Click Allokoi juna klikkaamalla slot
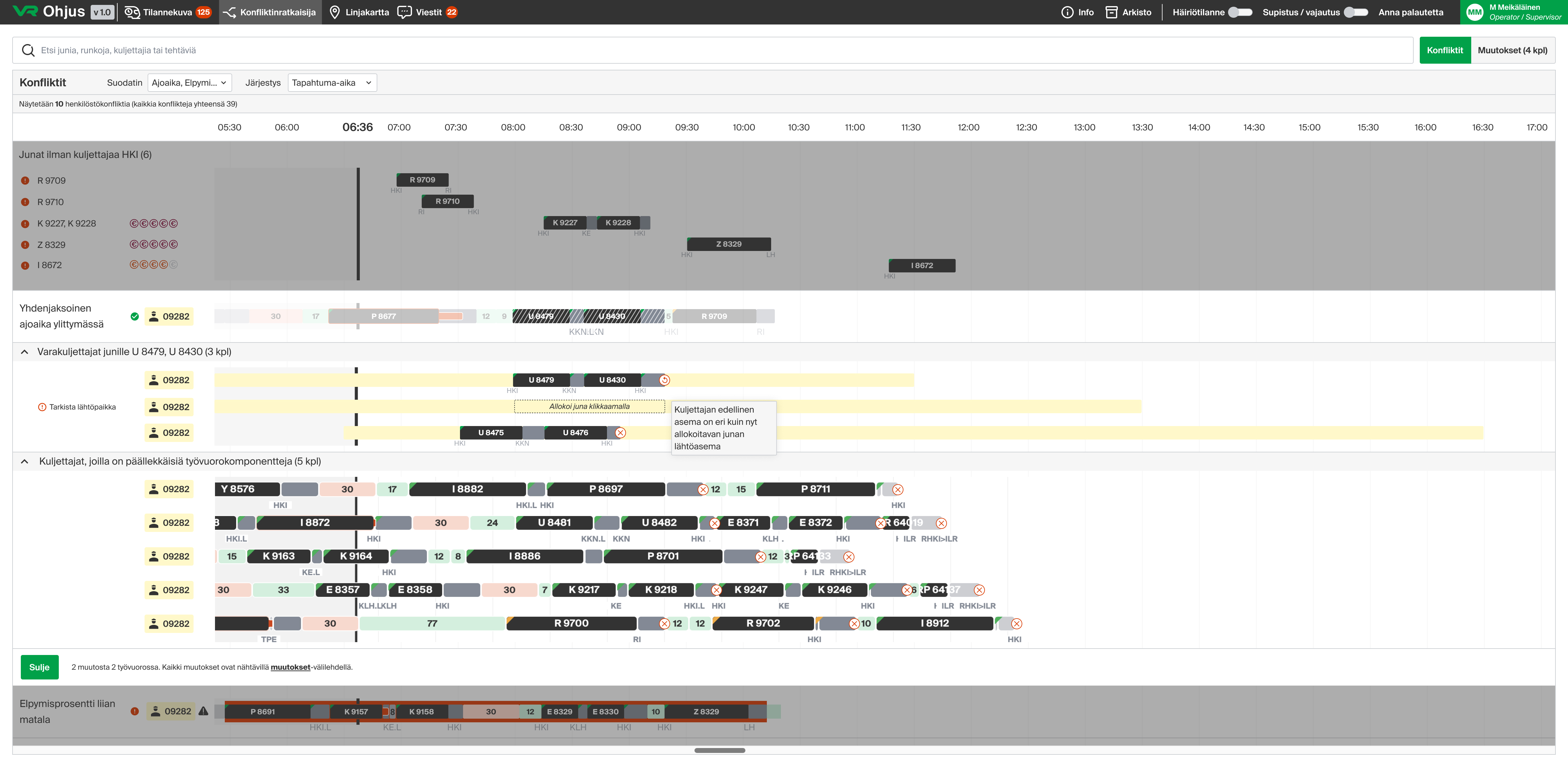Image resolution: width=1568 pixels, height=767 pixels. pyautogui.click(x=589, y=406)
